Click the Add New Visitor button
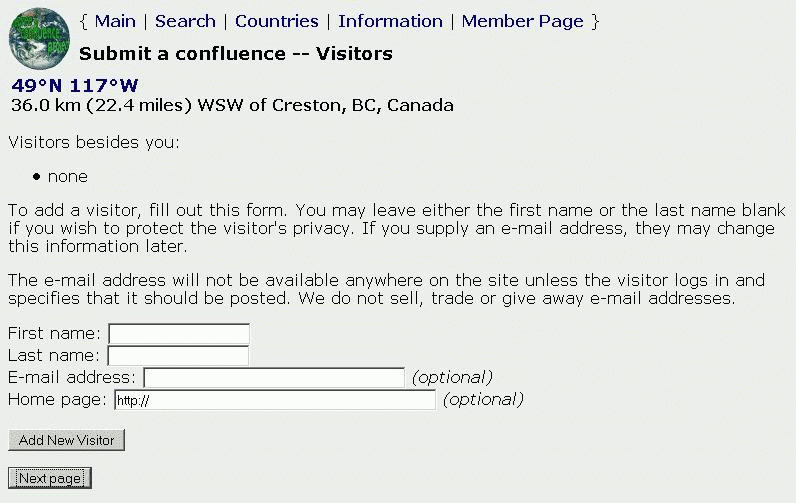Image resolution: width=796 pixels, height=503 pixels. [67, 440]
